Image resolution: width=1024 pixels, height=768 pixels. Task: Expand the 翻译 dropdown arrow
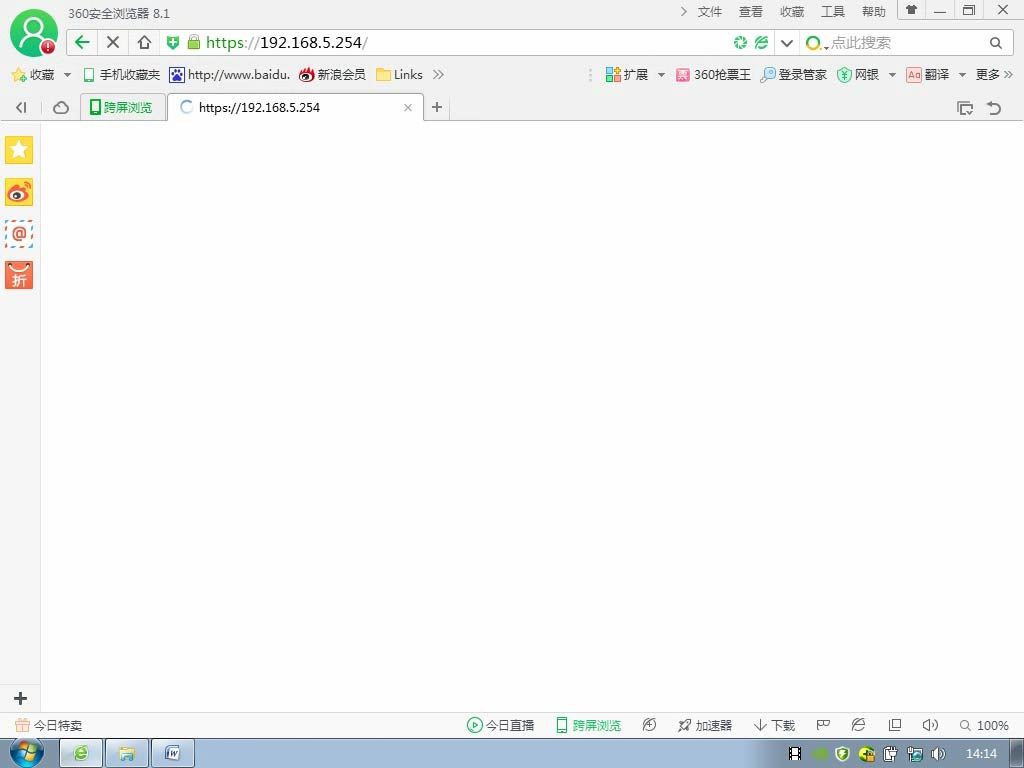click(962, 75)
